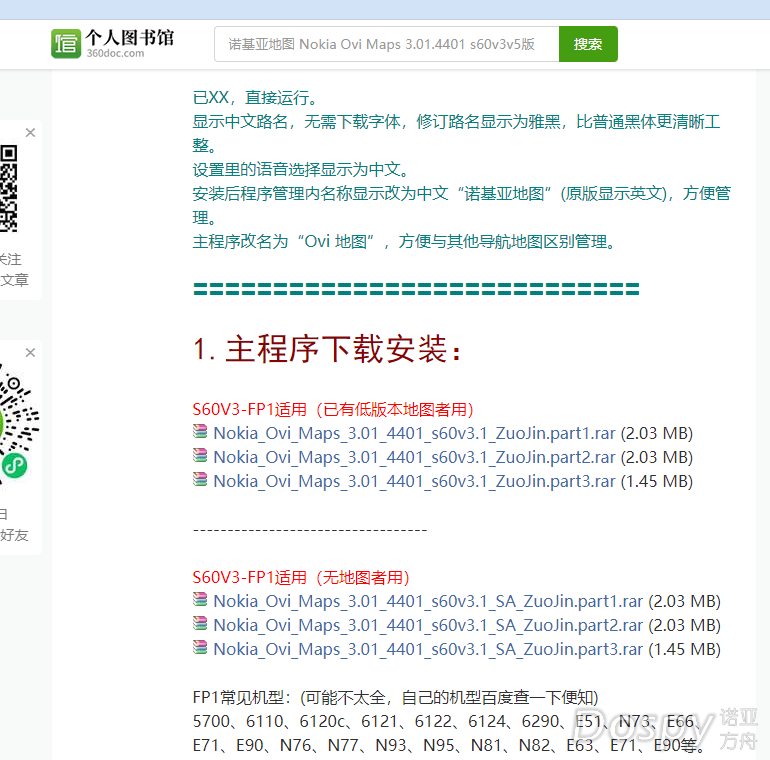Viewport: 770px width, 760px height.
Task: Click the line 已XX，直接运行。
Action: (x=255, y=98)
